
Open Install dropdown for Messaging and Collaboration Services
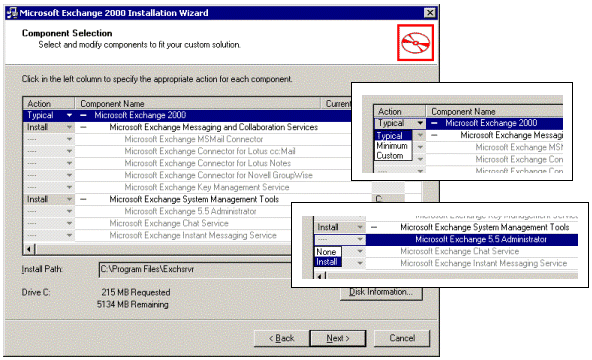coord(69,127)
